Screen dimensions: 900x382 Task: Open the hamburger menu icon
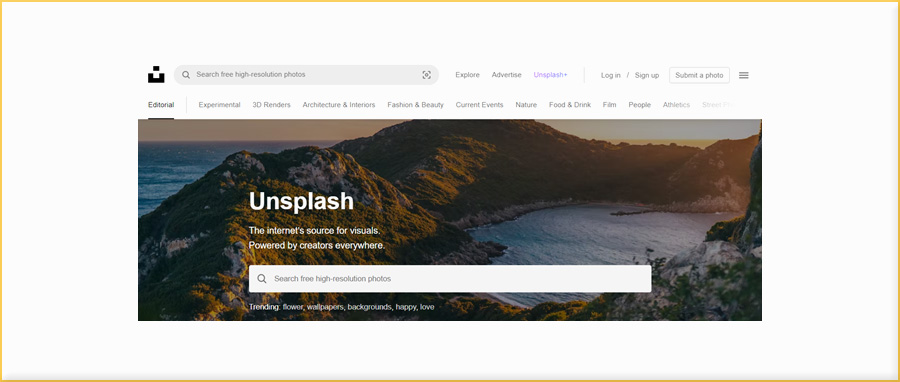coord(743,75)
